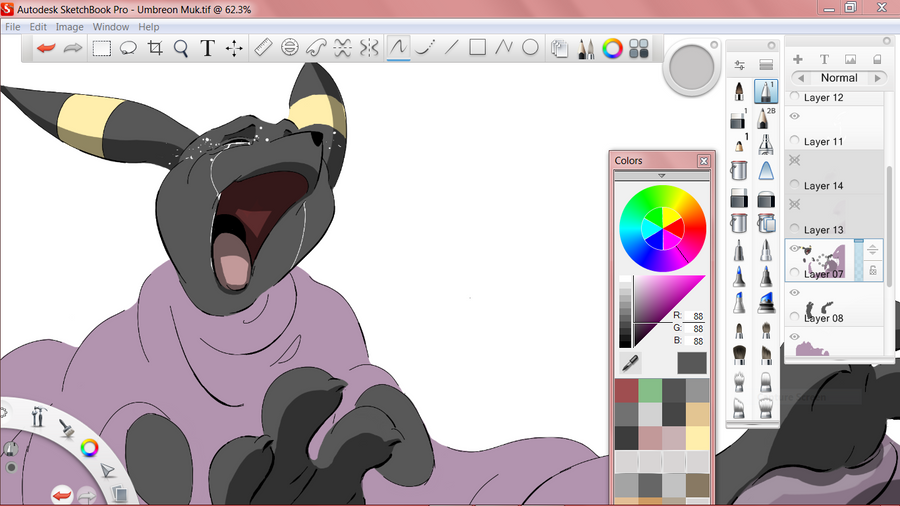Click the B value field in Colors
900x506 pixels.
[695, 341]
